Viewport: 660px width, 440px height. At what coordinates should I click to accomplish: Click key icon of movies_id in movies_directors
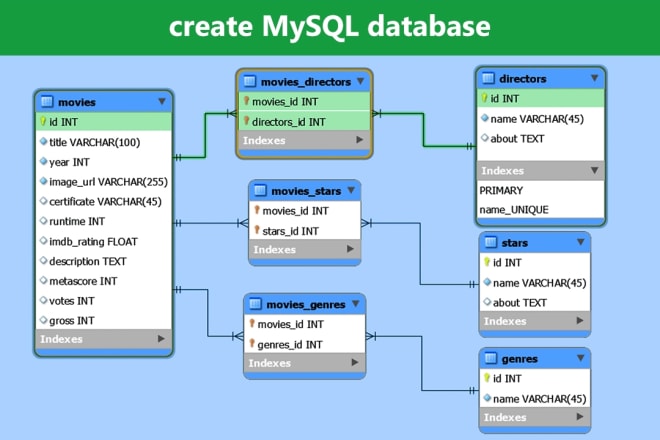tap(247, 101)
